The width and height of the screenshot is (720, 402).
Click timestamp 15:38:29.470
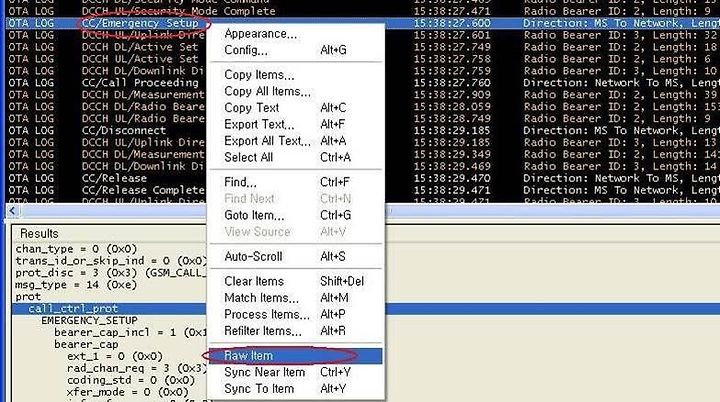click(452, 178)
